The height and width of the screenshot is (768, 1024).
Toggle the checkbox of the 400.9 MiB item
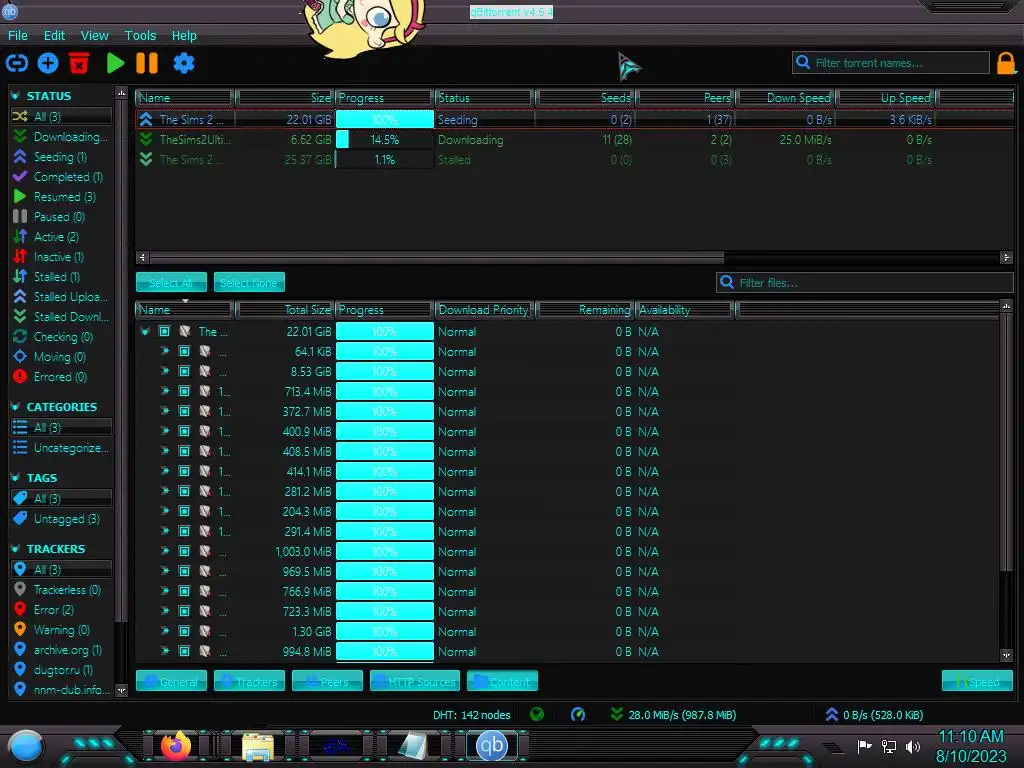coord(185,432)
